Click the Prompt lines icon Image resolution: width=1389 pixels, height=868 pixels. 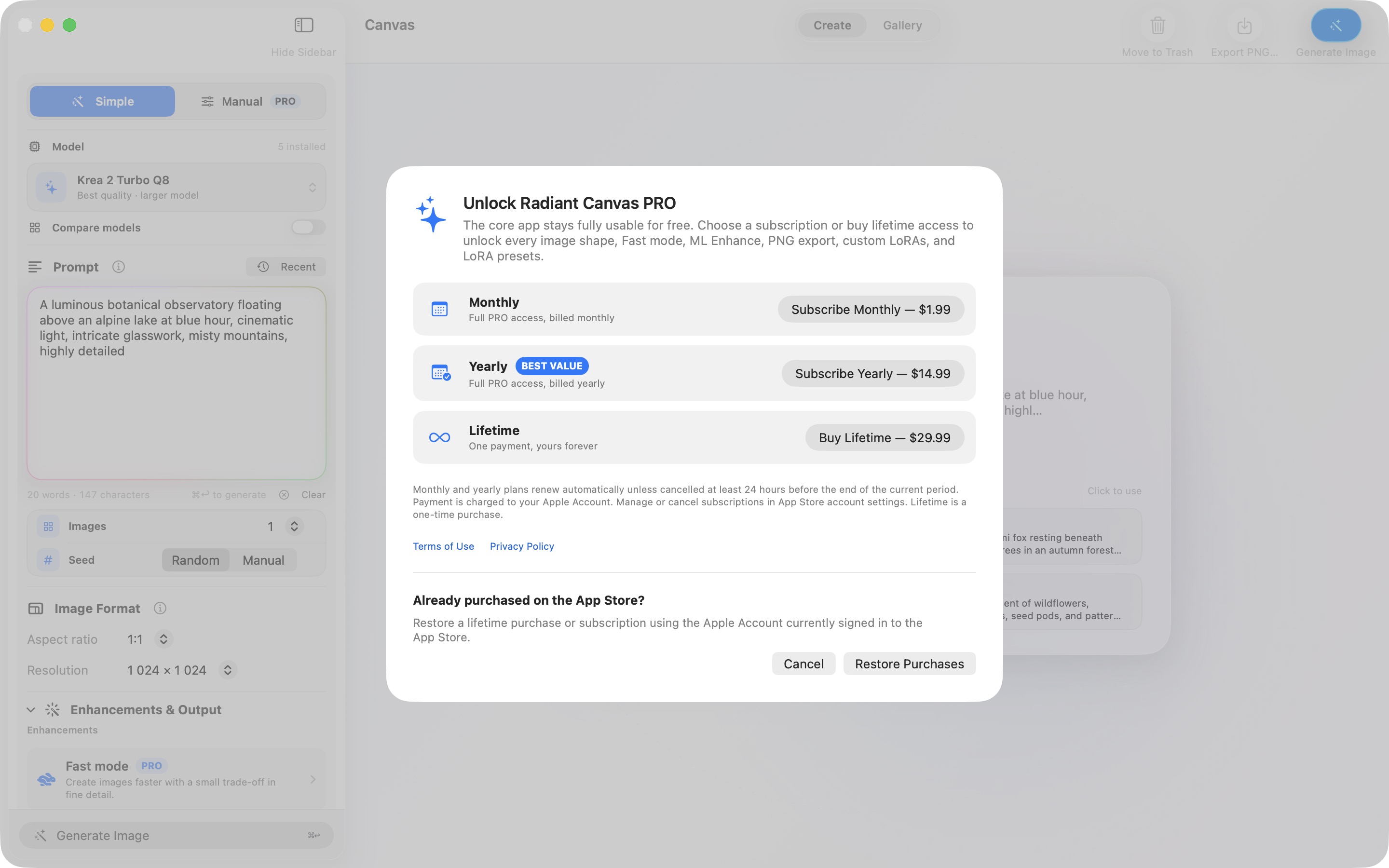34,267
